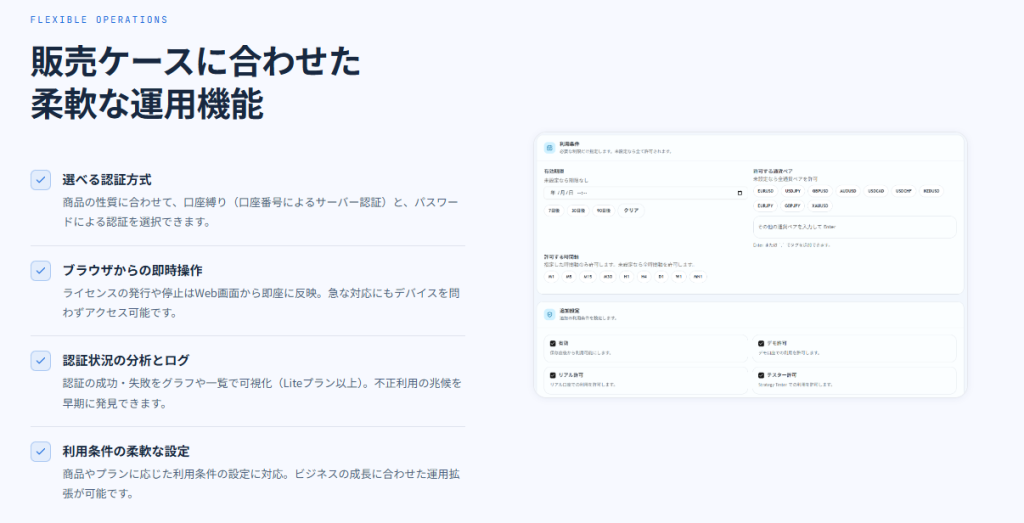
Task: Click the クリア button under the date field
Action: pyautogui.click(x=631, y=211)
